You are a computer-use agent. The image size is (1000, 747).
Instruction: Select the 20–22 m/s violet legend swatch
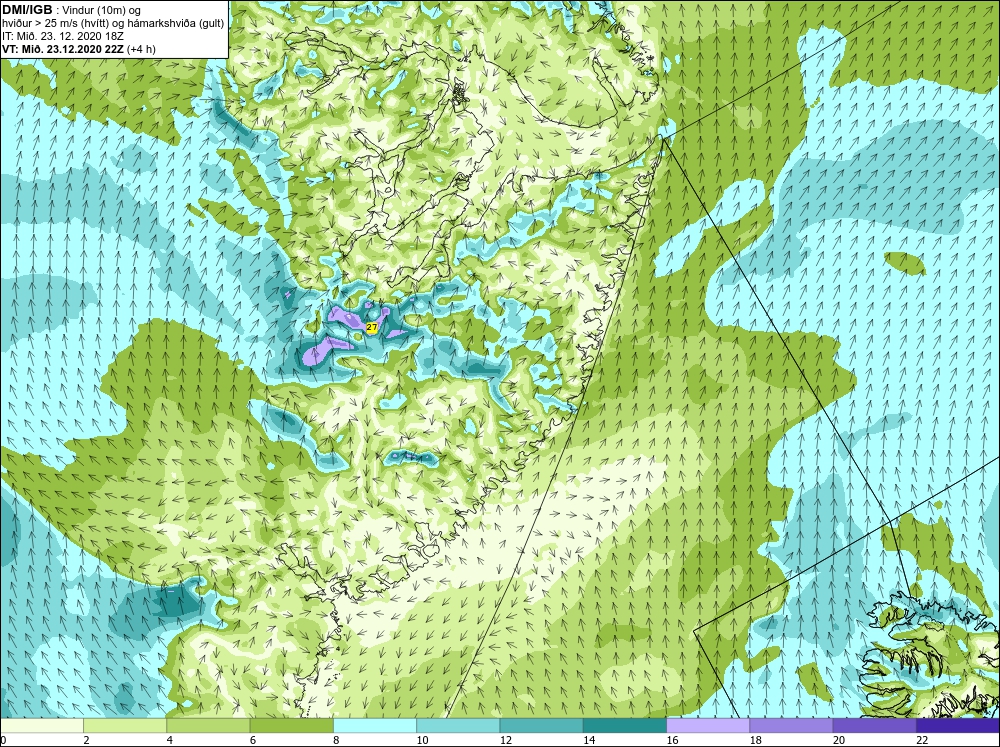click(x=874, y=725)
